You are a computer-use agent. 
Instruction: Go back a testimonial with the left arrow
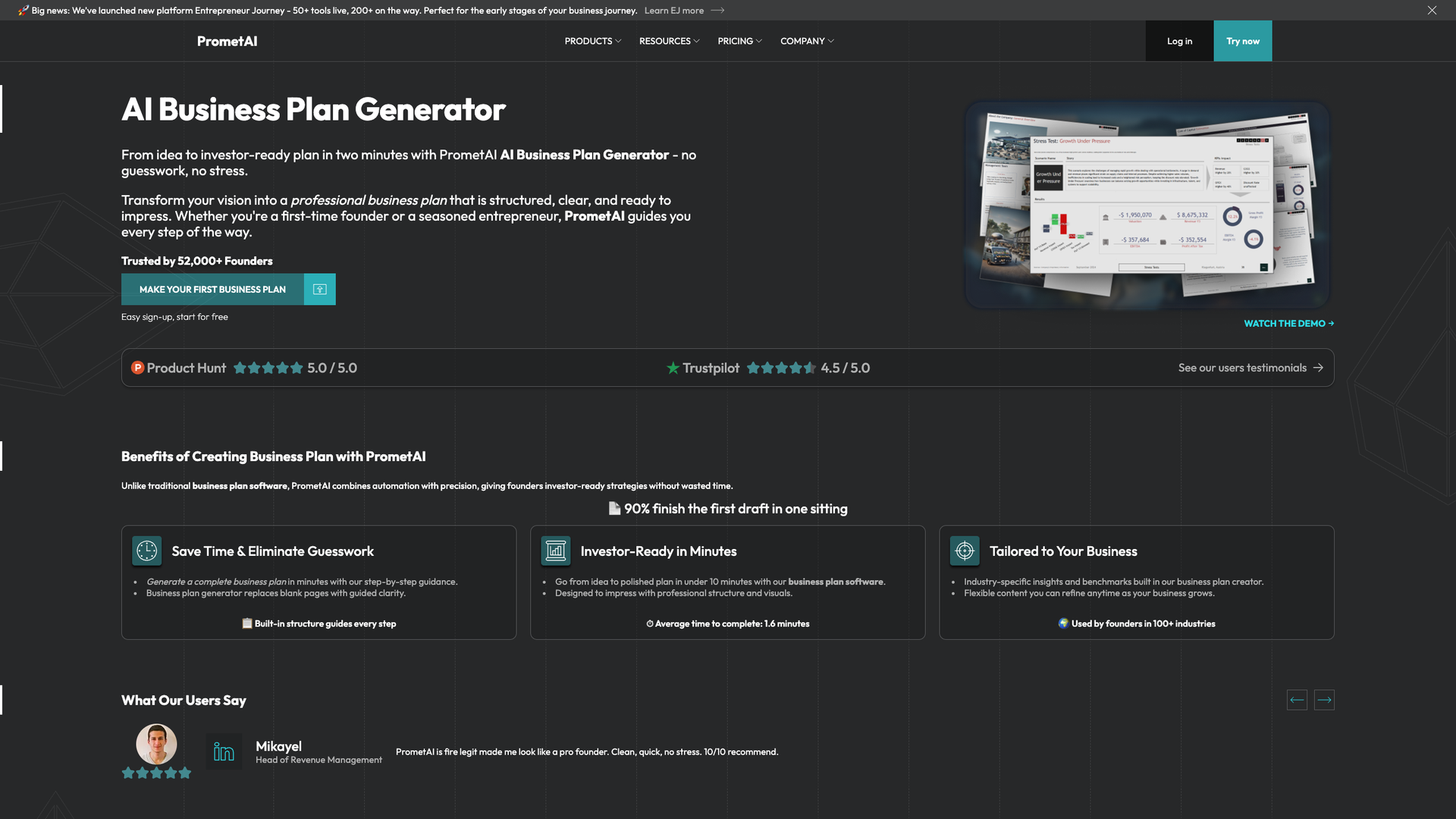[1297, 700]
